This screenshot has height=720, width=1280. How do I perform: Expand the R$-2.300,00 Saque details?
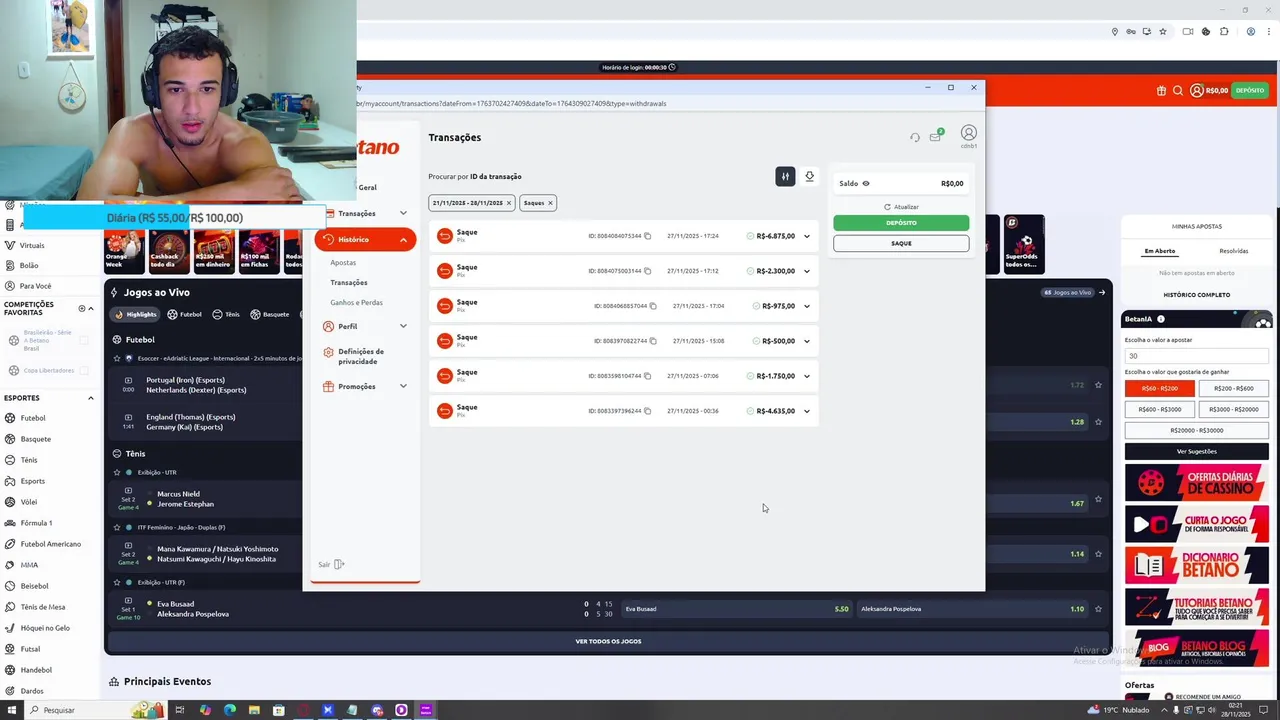tap(807, 271)
